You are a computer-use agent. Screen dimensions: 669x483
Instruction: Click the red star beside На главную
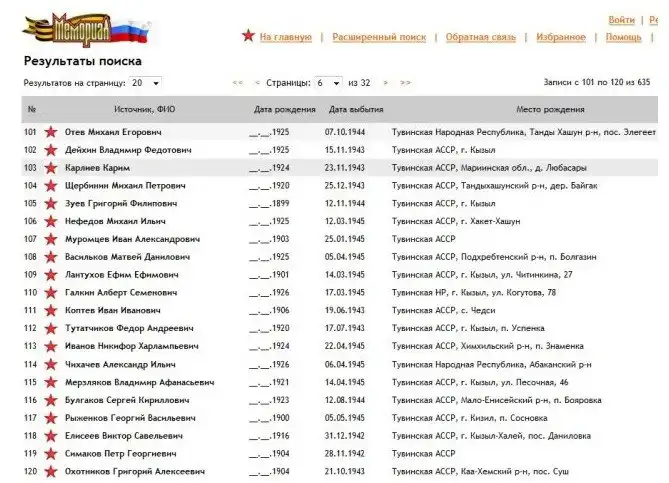247,36
